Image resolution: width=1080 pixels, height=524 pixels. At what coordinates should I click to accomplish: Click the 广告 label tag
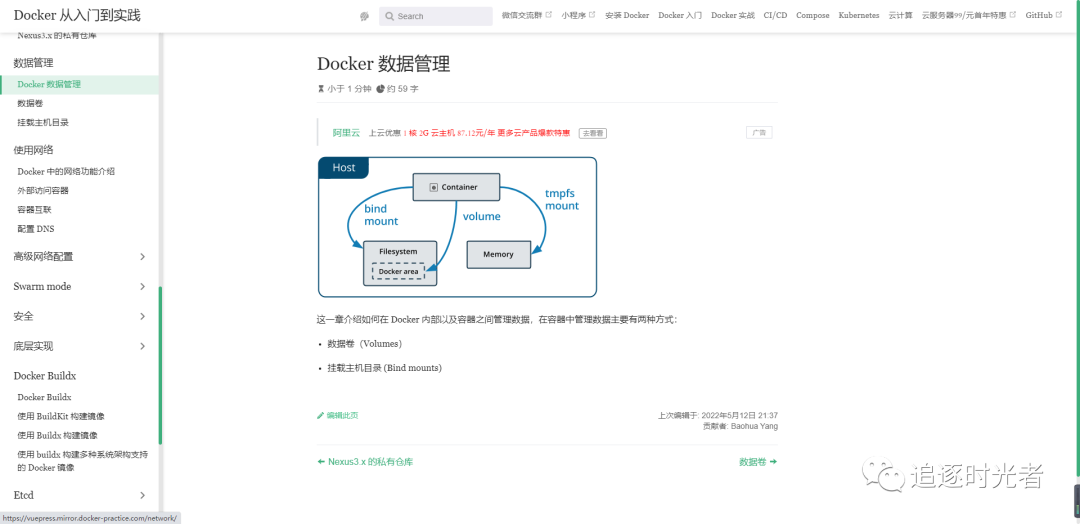tap(759, 132)
